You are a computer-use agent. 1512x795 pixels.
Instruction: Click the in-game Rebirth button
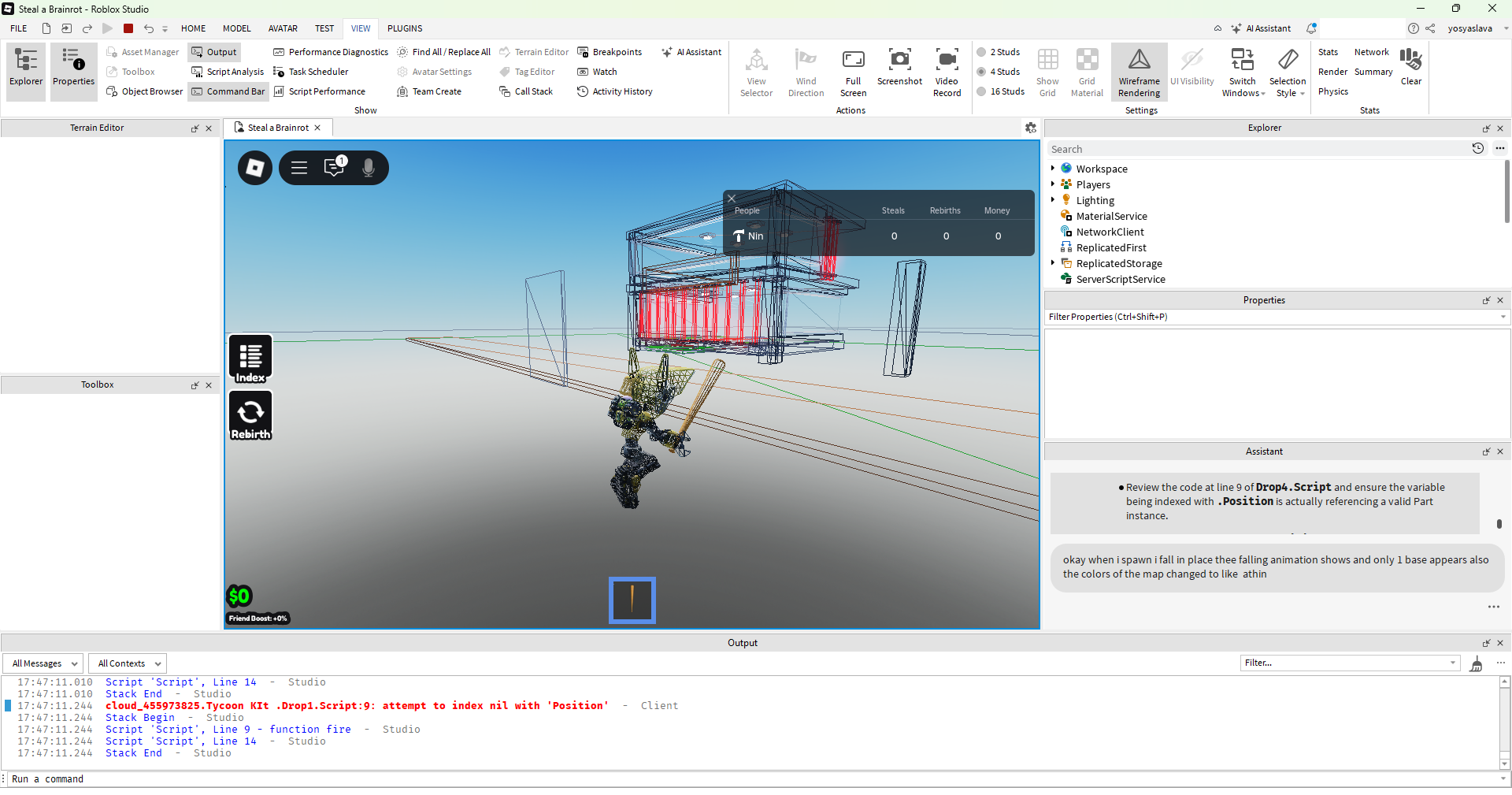pyautogui.click(x=250, y=415)
